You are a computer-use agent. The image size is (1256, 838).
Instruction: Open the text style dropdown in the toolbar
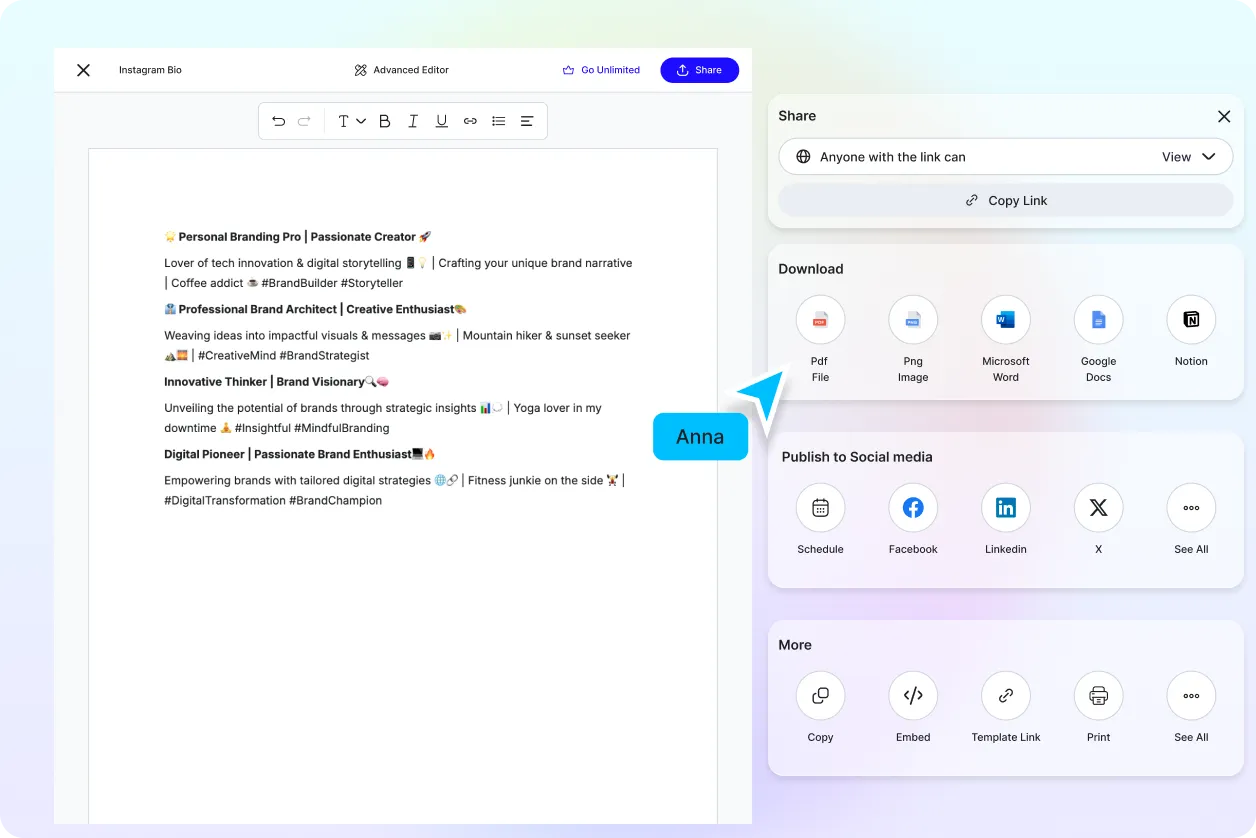(x=348, y=120)
